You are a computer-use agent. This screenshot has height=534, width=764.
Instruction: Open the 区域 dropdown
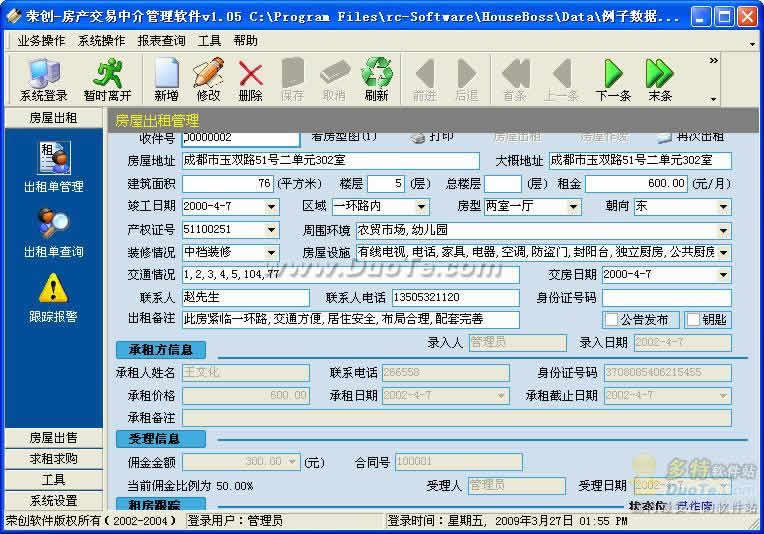tap(421, 207)
